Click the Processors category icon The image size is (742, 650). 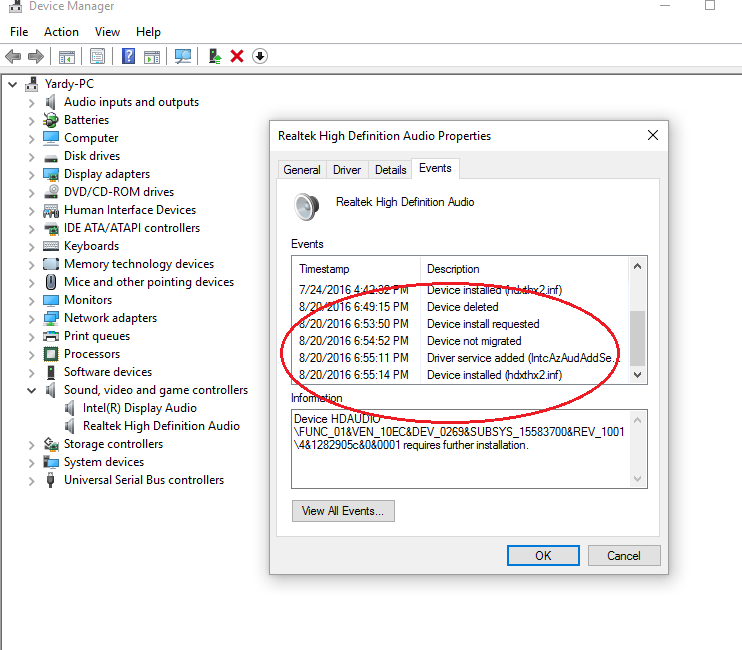tap(51, 354)
